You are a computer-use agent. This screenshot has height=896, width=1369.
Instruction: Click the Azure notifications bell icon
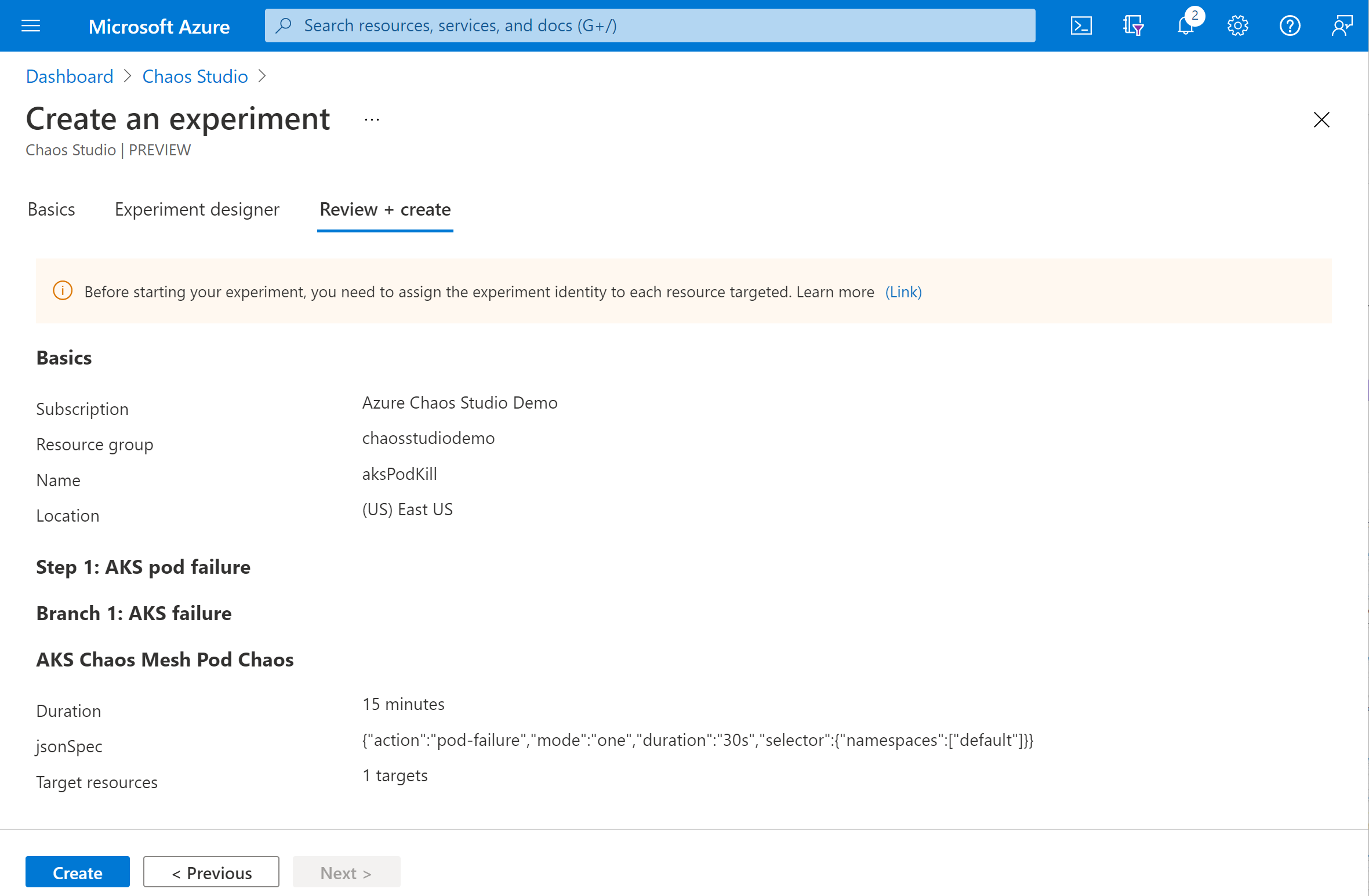tap(1185, 25)
